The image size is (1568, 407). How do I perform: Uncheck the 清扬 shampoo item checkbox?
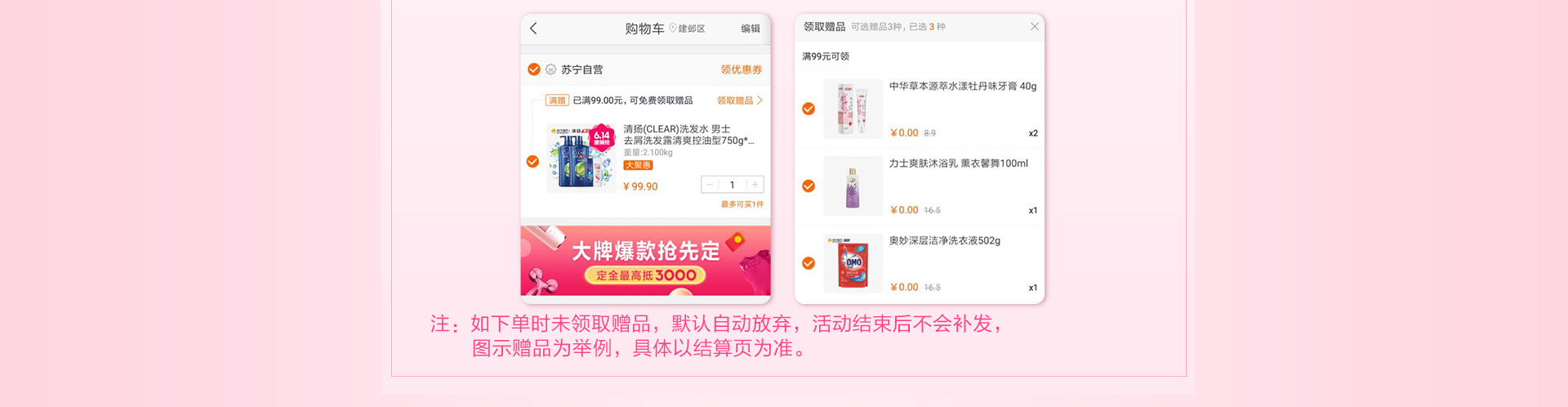[532, 162]
